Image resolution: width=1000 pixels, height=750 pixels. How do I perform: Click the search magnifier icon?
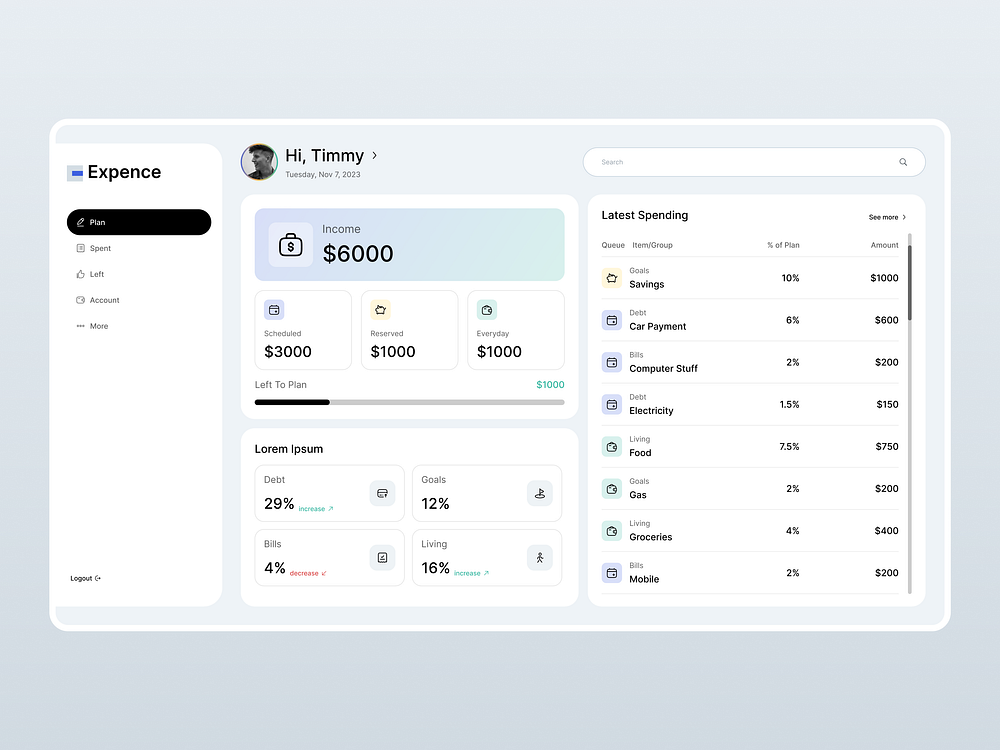[903, 161]
